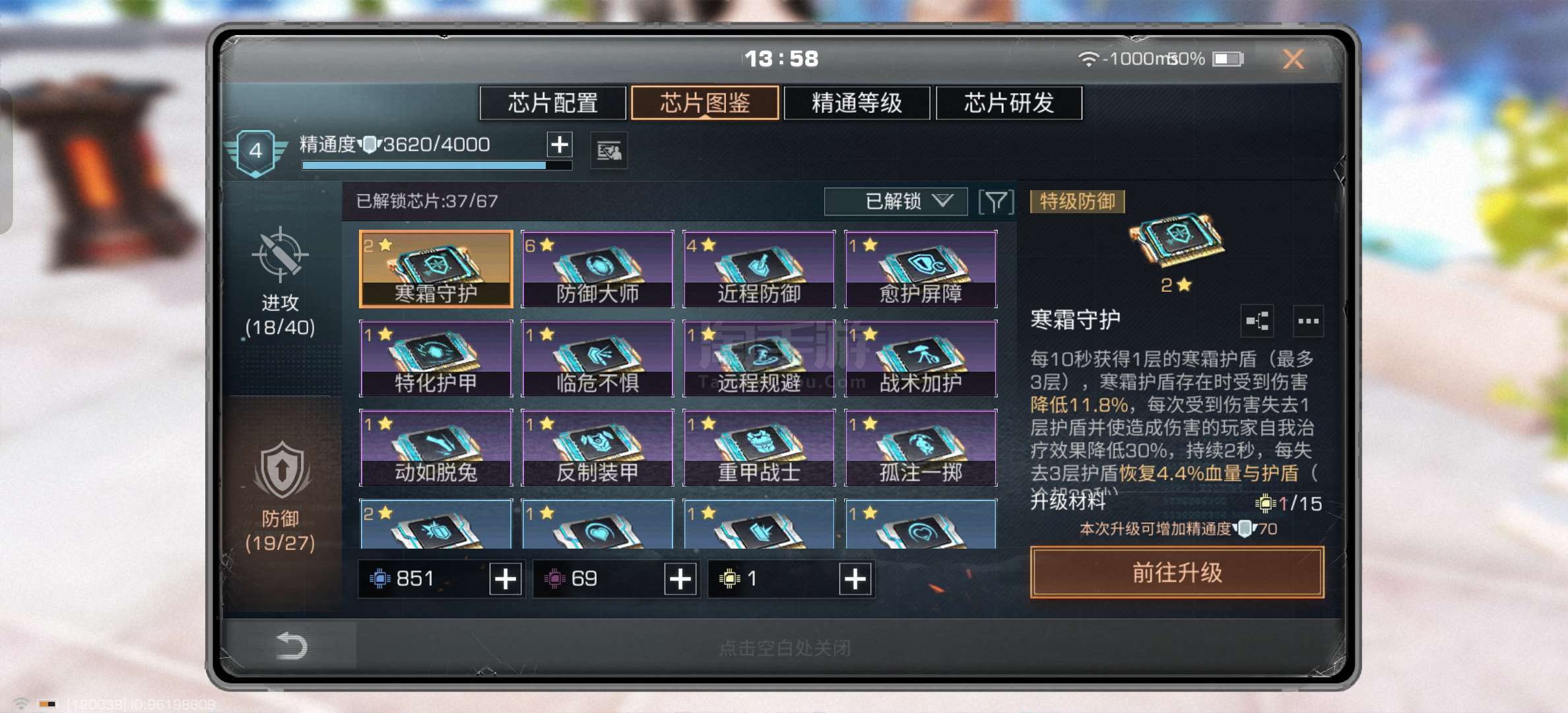Image resolution: width=1568 pixels, height=713 pixels.
Task: Open the chip upgrade tree icon
Action: click(1257, 322)
